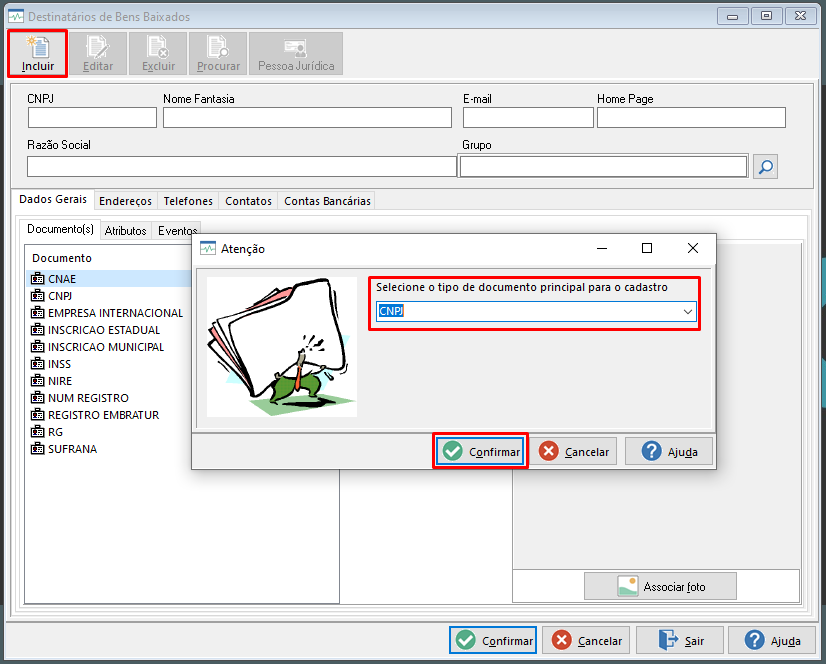Focus the Razão Social field
Viewport: 826px width, 664px height.
[x=242, y=167]
